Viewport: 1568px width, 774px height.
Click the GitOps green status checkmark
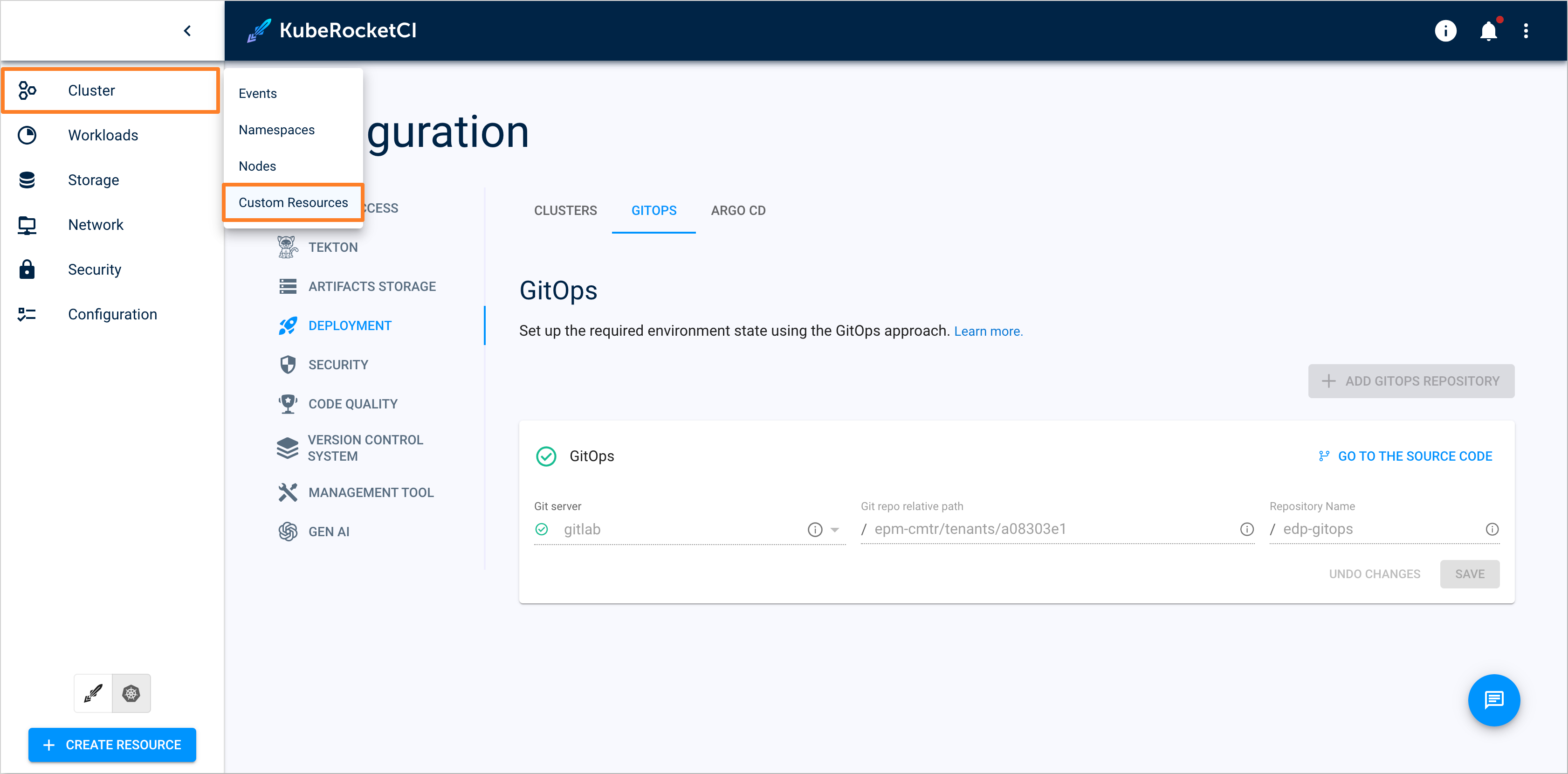[x=547, y=456]
